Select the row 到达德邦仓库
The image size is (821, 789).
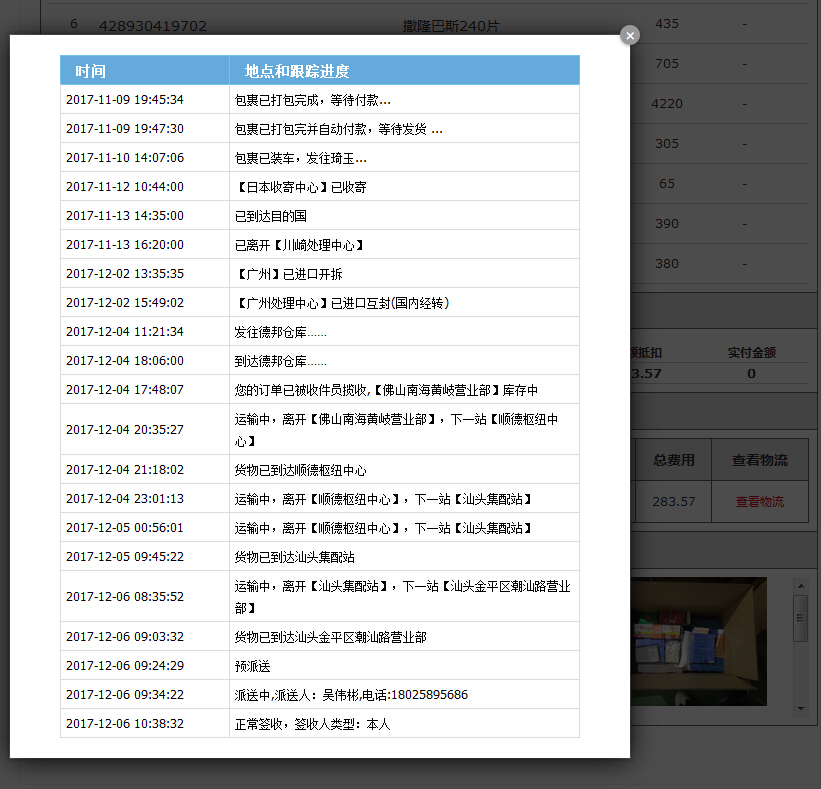(x=404, y=360)
